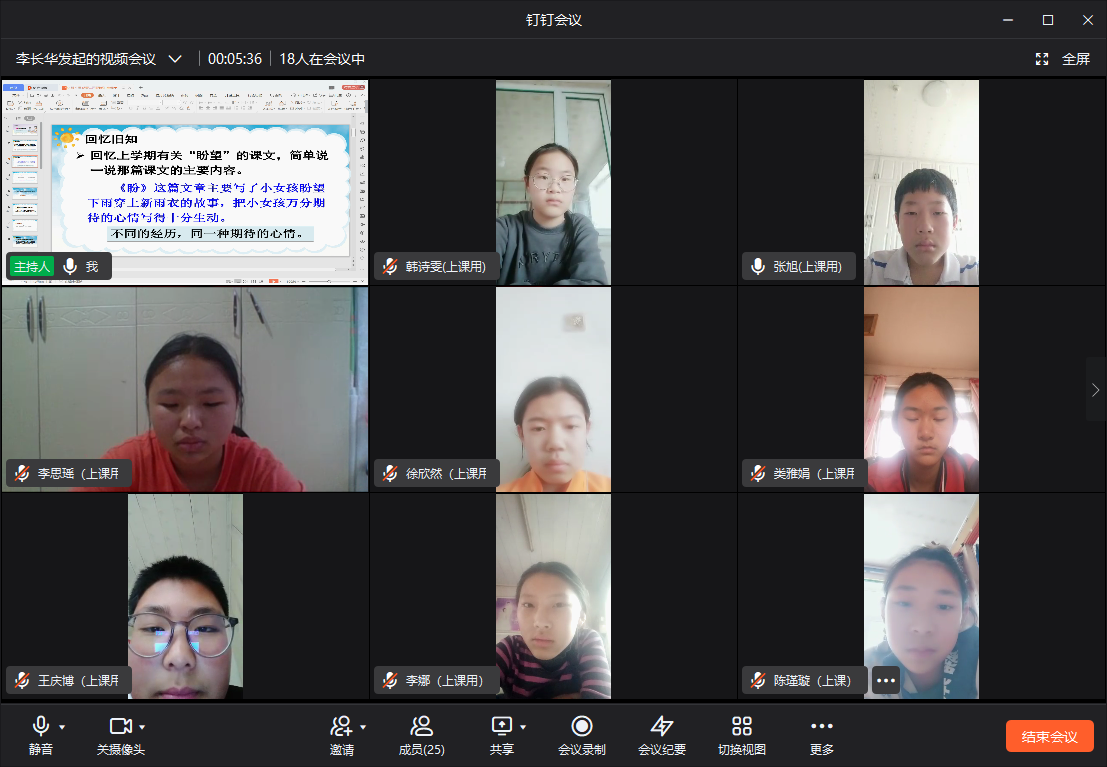Open 会议纪要 meeting minutes

(661, 734)
